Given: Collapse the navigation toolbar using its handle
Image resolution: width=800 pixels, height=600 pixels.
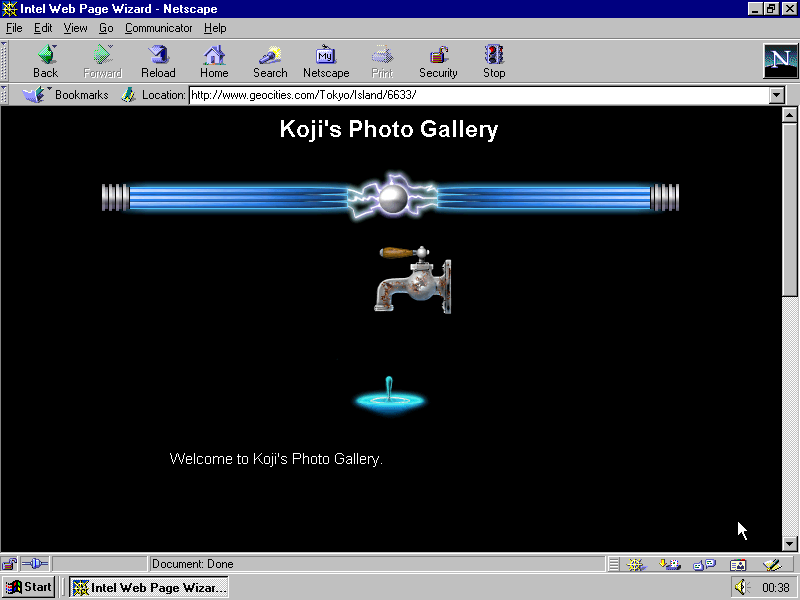Looking at the screenshot, I should (x=4, y=61).
